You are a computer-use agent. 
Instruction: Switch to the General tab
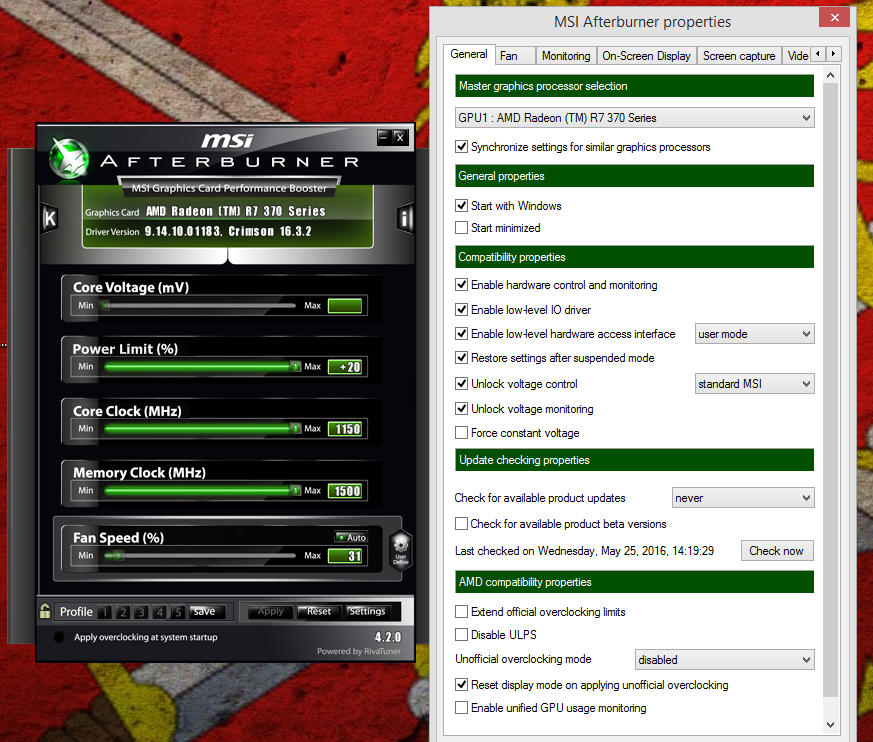click(x=469, y=55)
